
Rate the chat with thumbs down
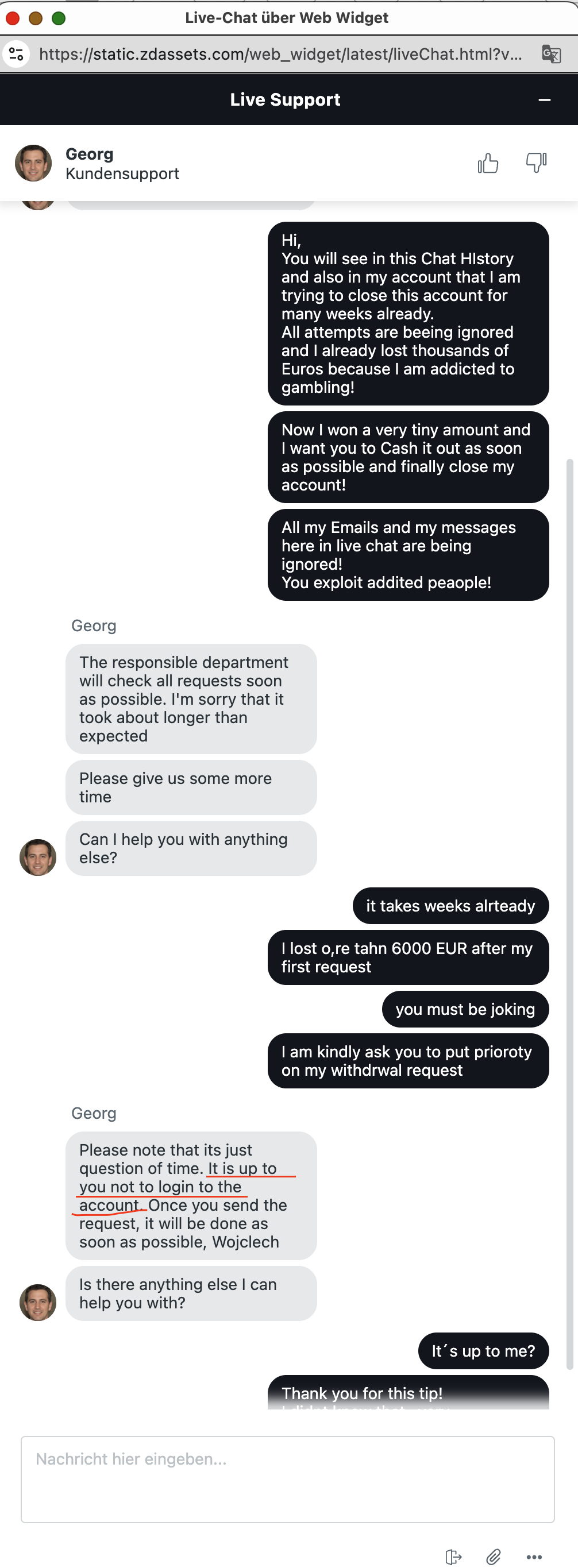tap(536, 163)
